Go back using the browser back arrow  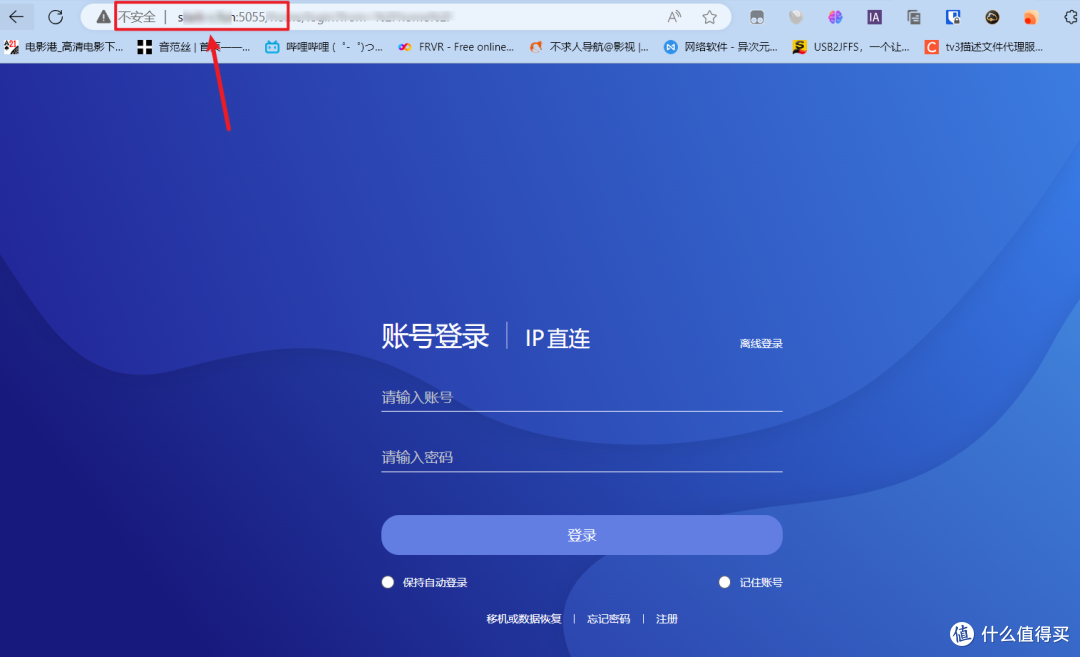pos(17,17)
